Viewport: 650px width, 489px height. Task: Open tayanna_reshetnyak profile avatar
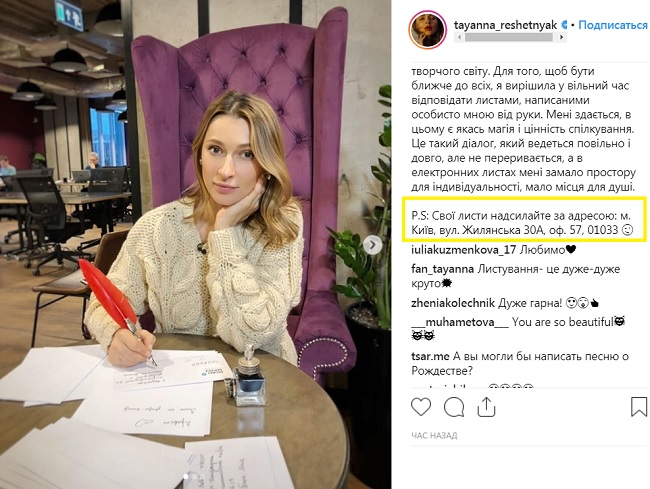click(x=427, y=30)
